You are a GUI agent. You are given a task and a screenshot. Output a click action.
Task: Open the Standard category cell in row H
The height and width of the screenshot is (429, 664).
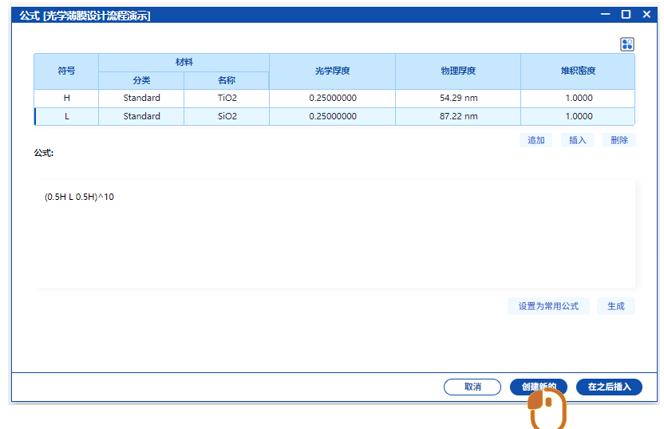pyautogui.click(x=141, y=98)
